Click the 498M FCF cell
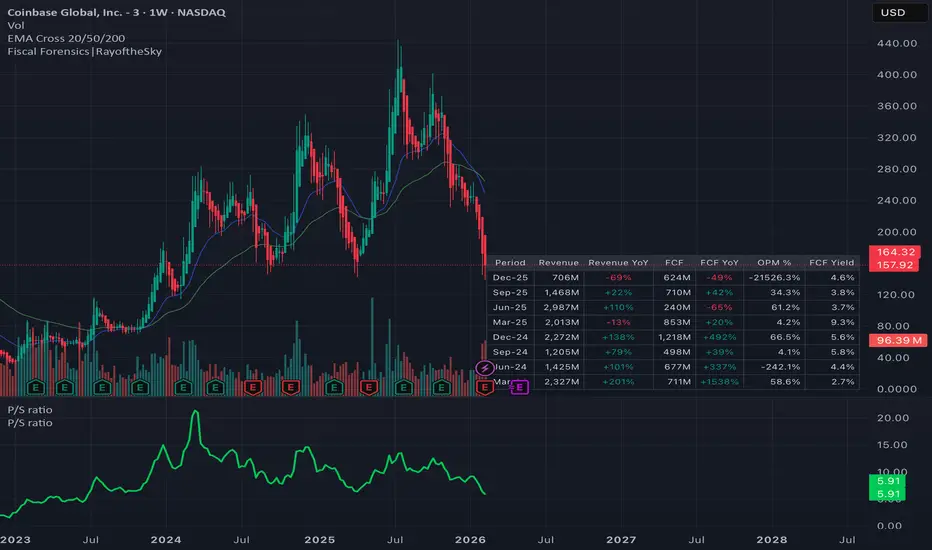The height and width of the screenshot is (550, 932). (677, 352)
